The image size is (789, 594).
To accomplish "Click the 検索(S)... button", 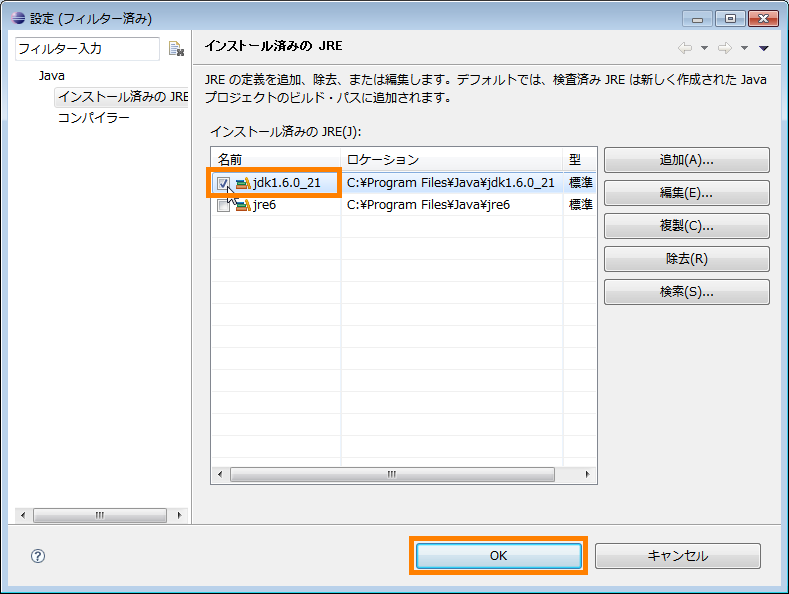I will (x=687, y=292).
